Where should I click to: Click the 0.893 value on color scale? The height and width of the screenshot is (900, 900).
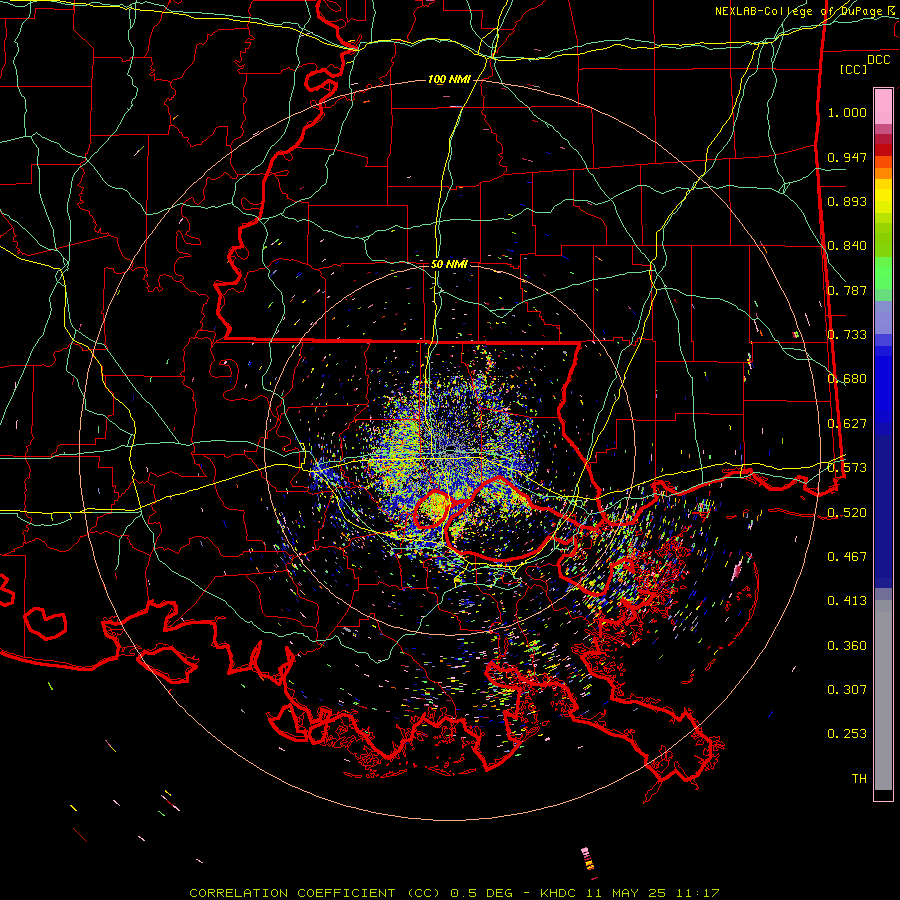[x=847, y=201]
